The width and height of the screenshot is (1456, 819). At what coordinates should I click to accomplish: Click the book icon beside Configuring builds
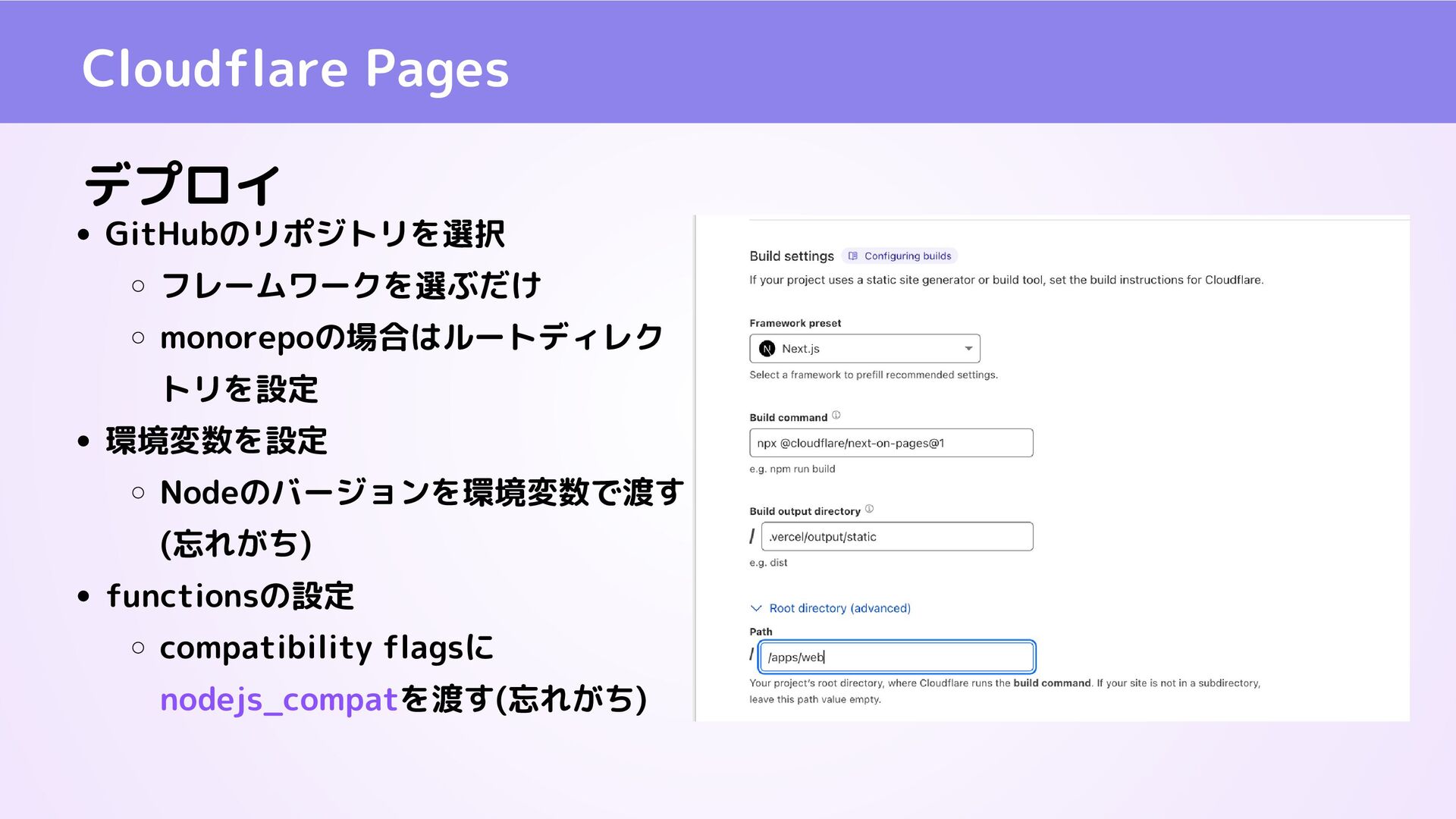click(x=852, y=256)
